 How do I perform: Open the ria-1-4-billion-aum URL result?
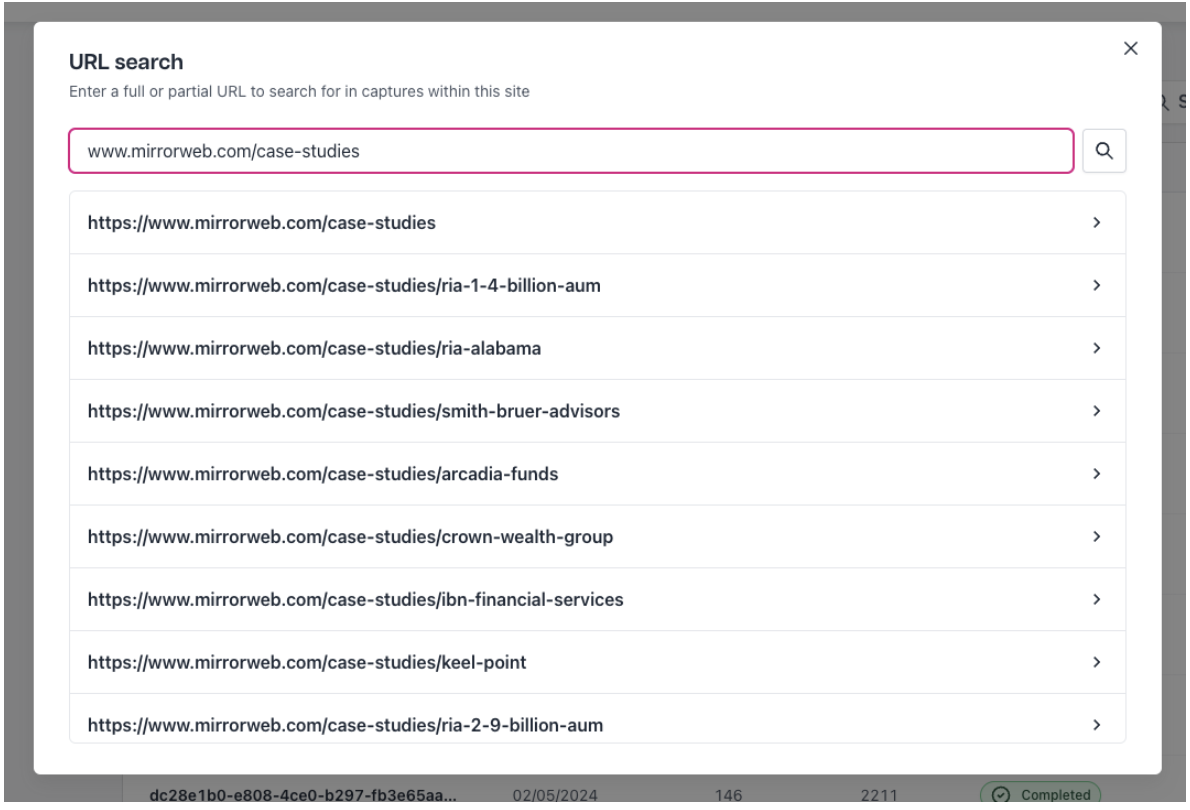[x=597, y=285]
